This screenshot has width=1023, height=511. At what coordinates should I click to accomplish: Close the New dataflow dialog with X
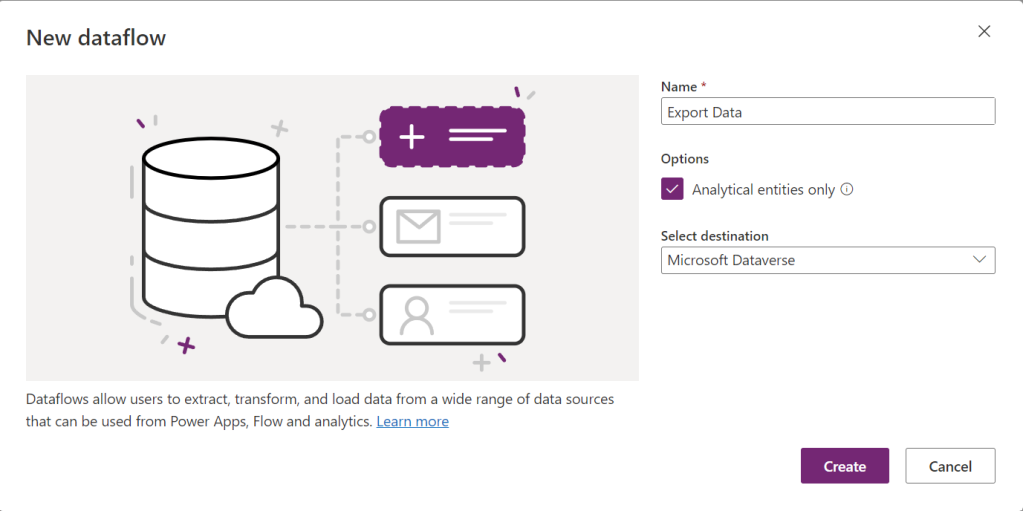(984, 31)
